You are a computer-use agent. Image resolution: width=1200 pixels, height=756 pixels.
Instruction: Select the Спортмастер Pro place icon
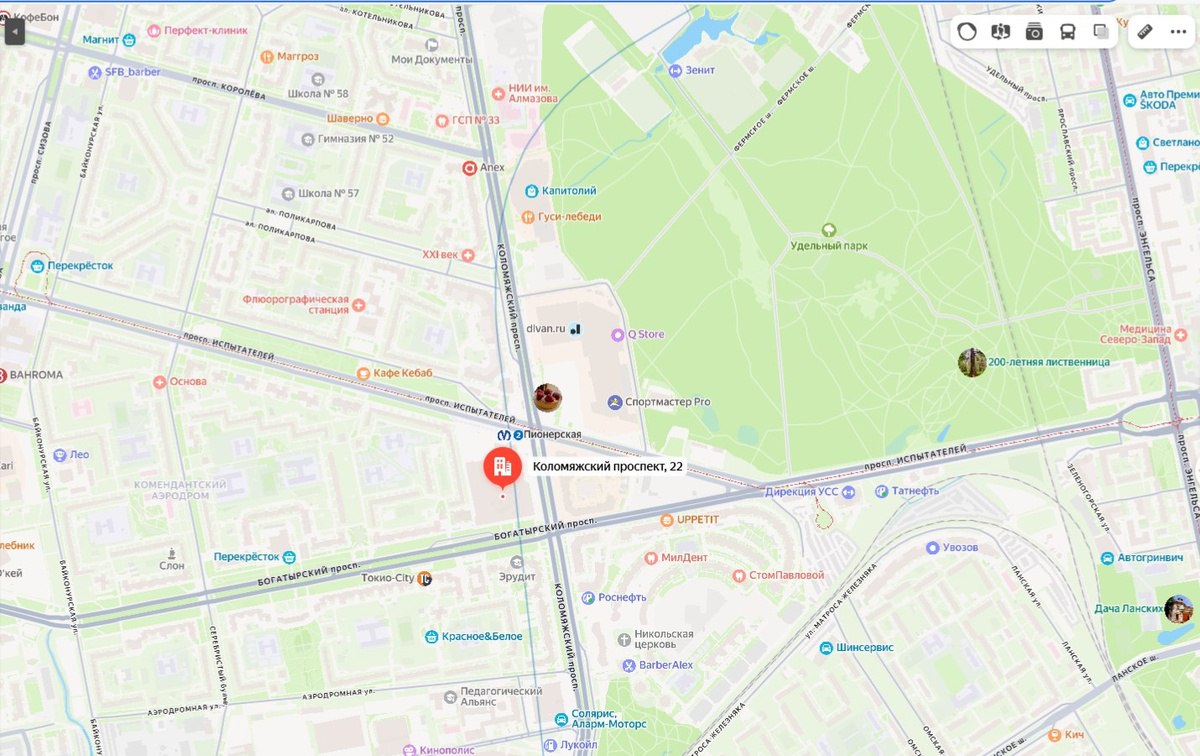pyautogui.click(x=614, y=402)
